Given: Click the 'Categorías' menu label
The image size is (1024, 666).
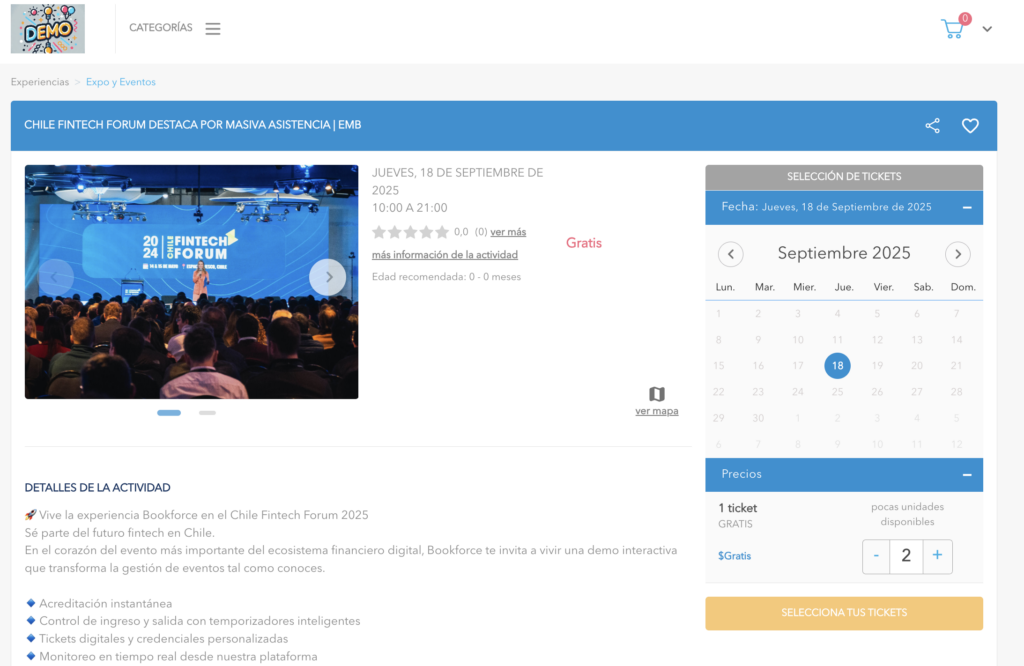Looking at the screenshot, I should 161,27.
